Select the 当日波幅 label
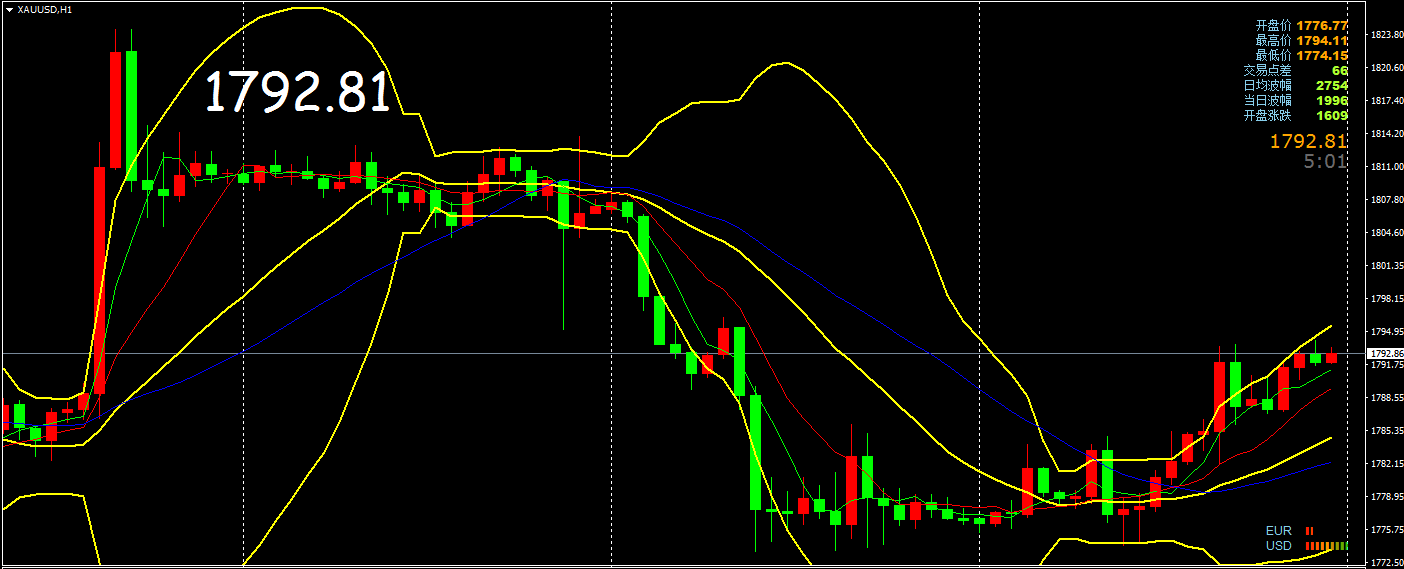 (1268, 100)
